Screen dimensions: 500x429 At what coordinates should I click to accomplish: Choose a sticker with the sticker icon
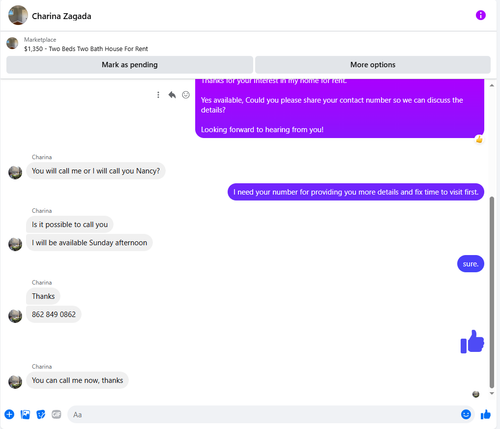pyautogui.click(x=41, y=414)
